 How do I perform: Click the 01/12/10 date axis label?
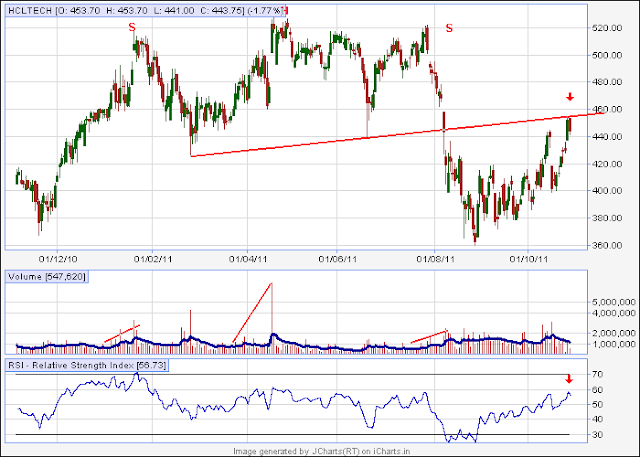[x=58, y=259]
